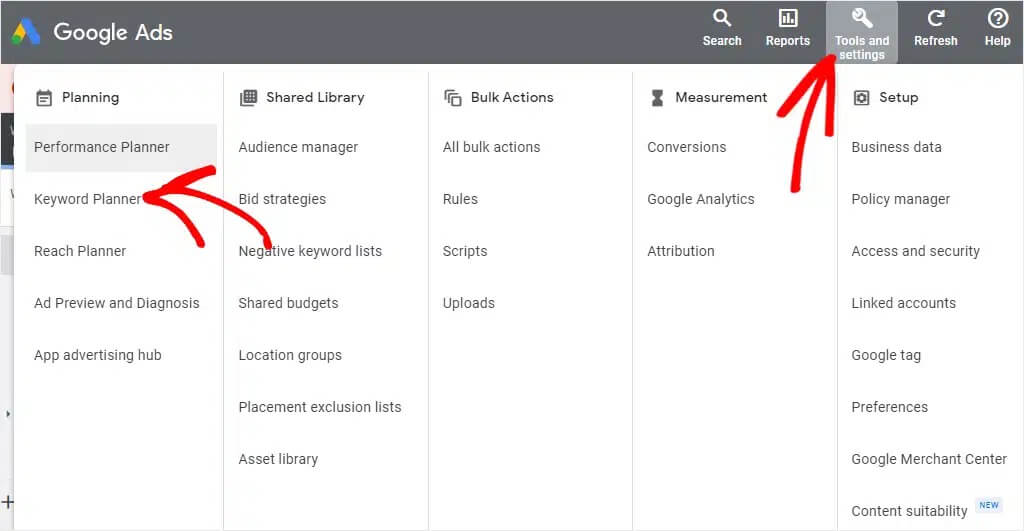This screenshot has width=1024, height=531.
Task: Go to Access and security
Action: click(x=915, y=251)
